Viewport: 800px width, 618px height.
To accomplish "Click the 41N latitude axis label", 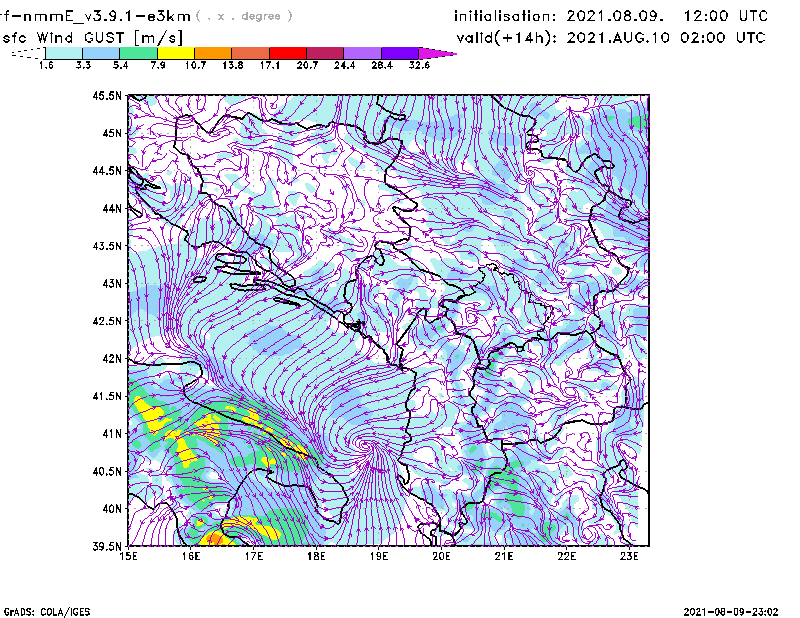I will pyautogui.click(x=112, y=434).
